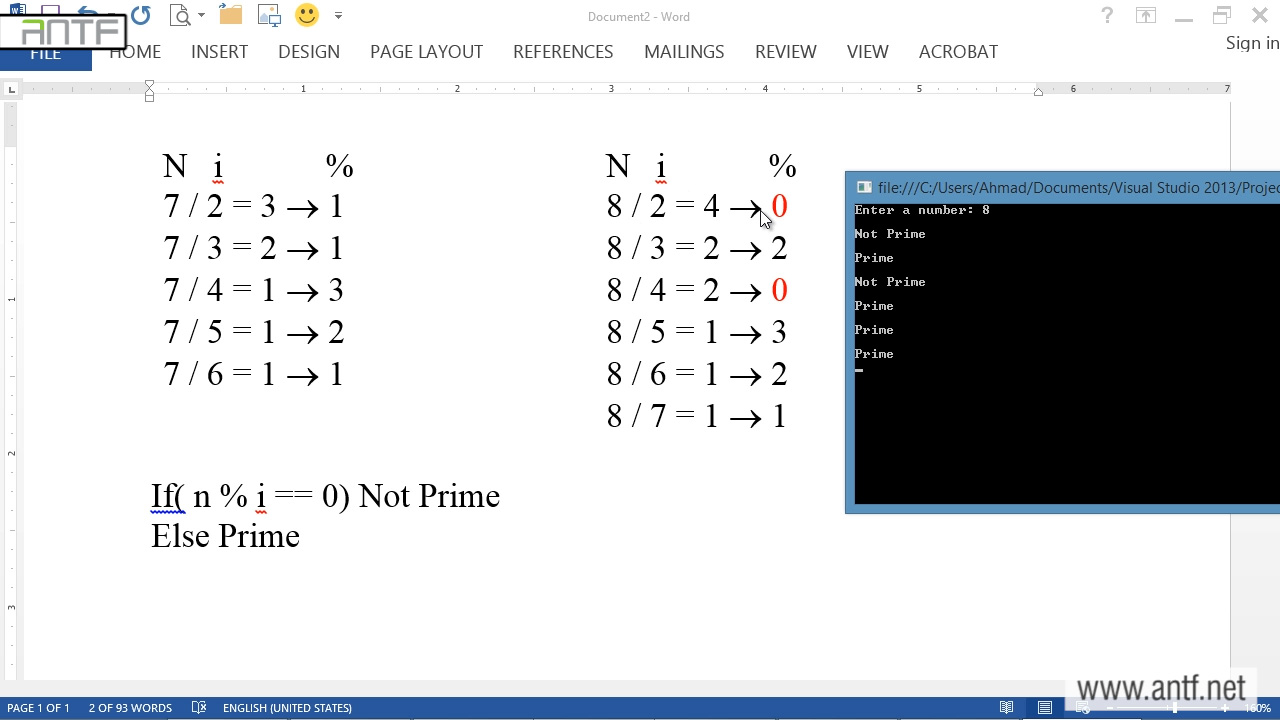
Task: Open the PAGE LAYOUT ribbon tab
Action: click(x=426, y=52)
